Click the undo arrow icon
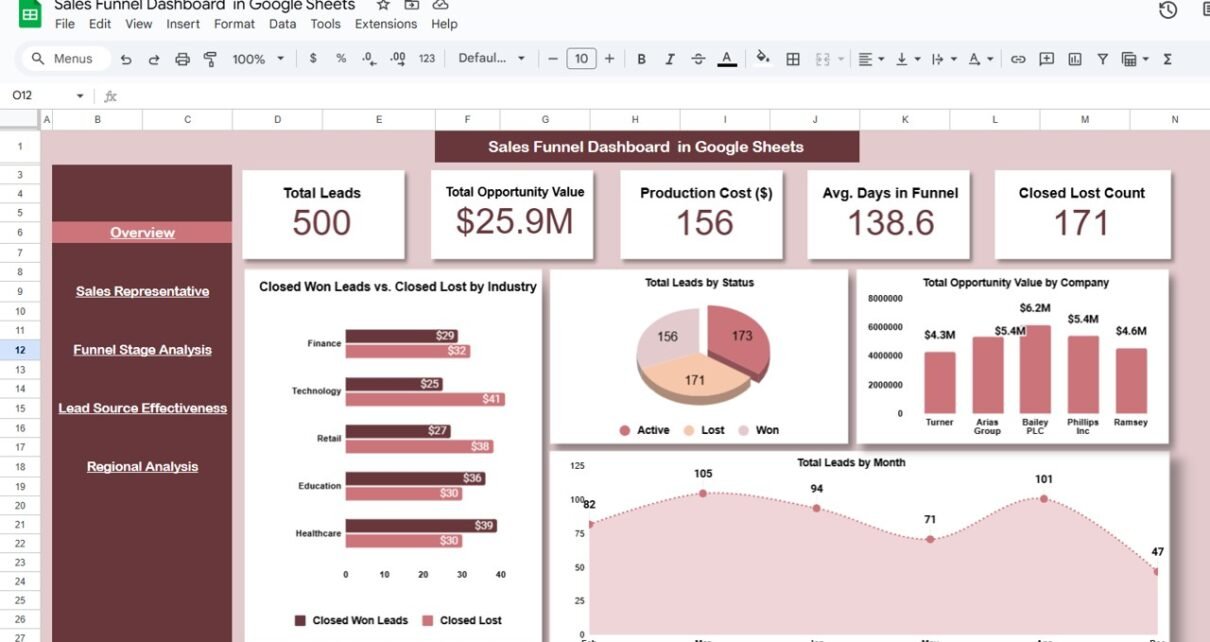 tap(126, 59)
